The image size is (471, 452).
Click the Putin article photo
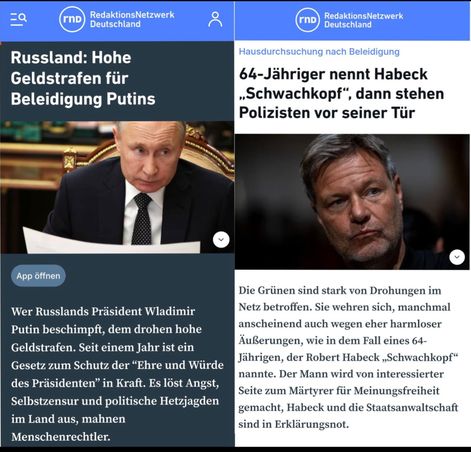pyautogui.click(x=117, y=187)
